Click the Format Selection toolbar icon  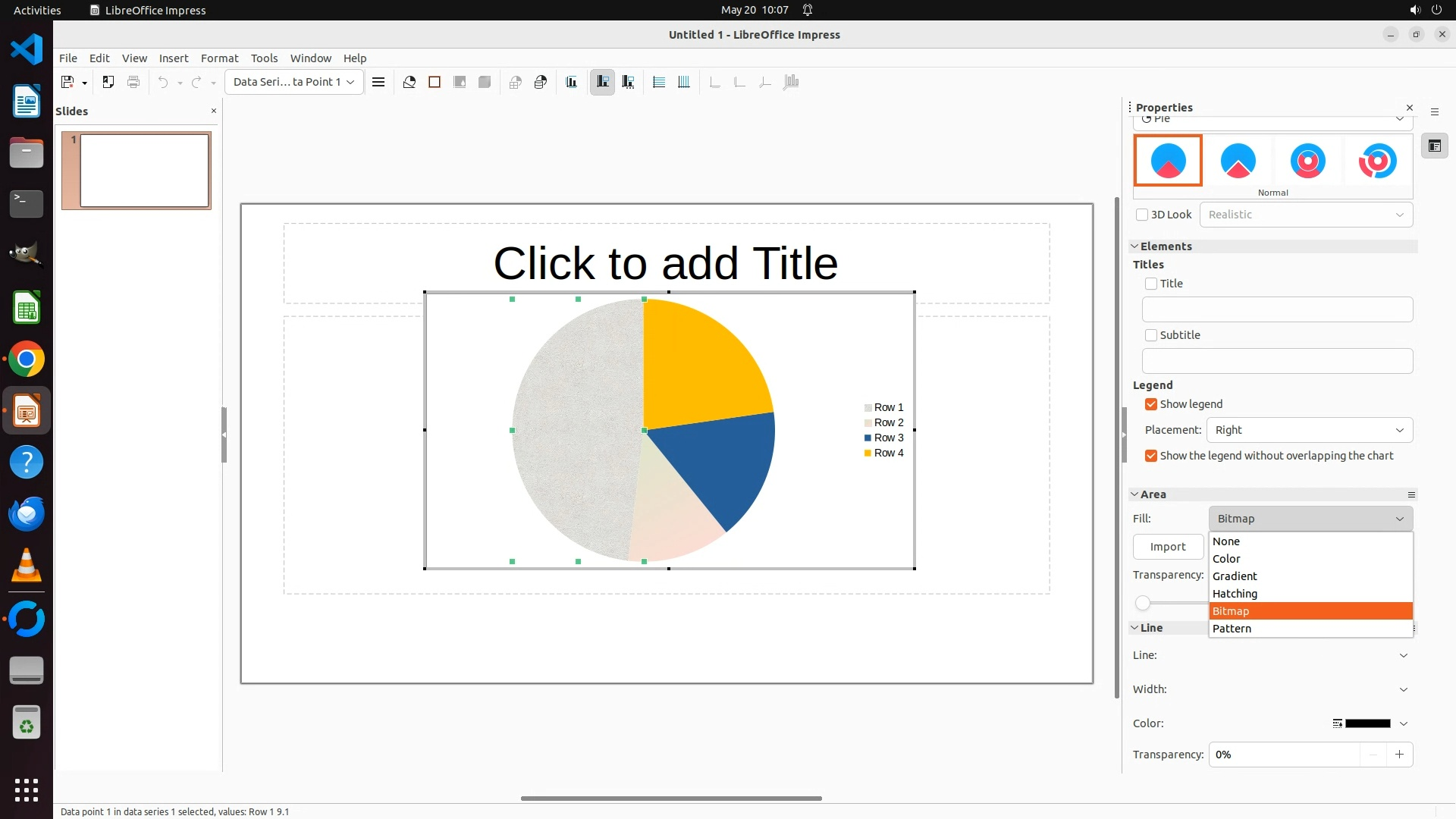pos(378,82)
